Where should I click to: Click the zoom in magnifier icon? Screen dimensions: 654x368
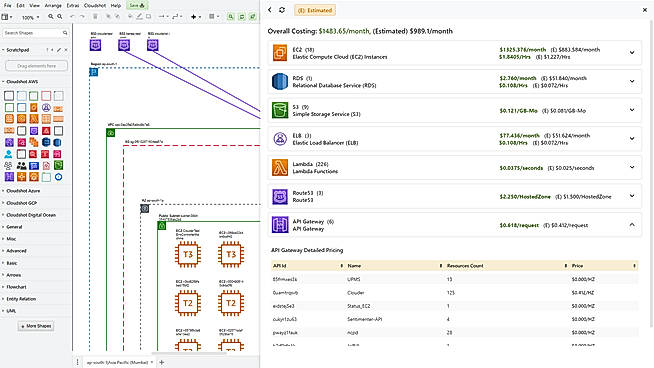[x=50, y=17]
